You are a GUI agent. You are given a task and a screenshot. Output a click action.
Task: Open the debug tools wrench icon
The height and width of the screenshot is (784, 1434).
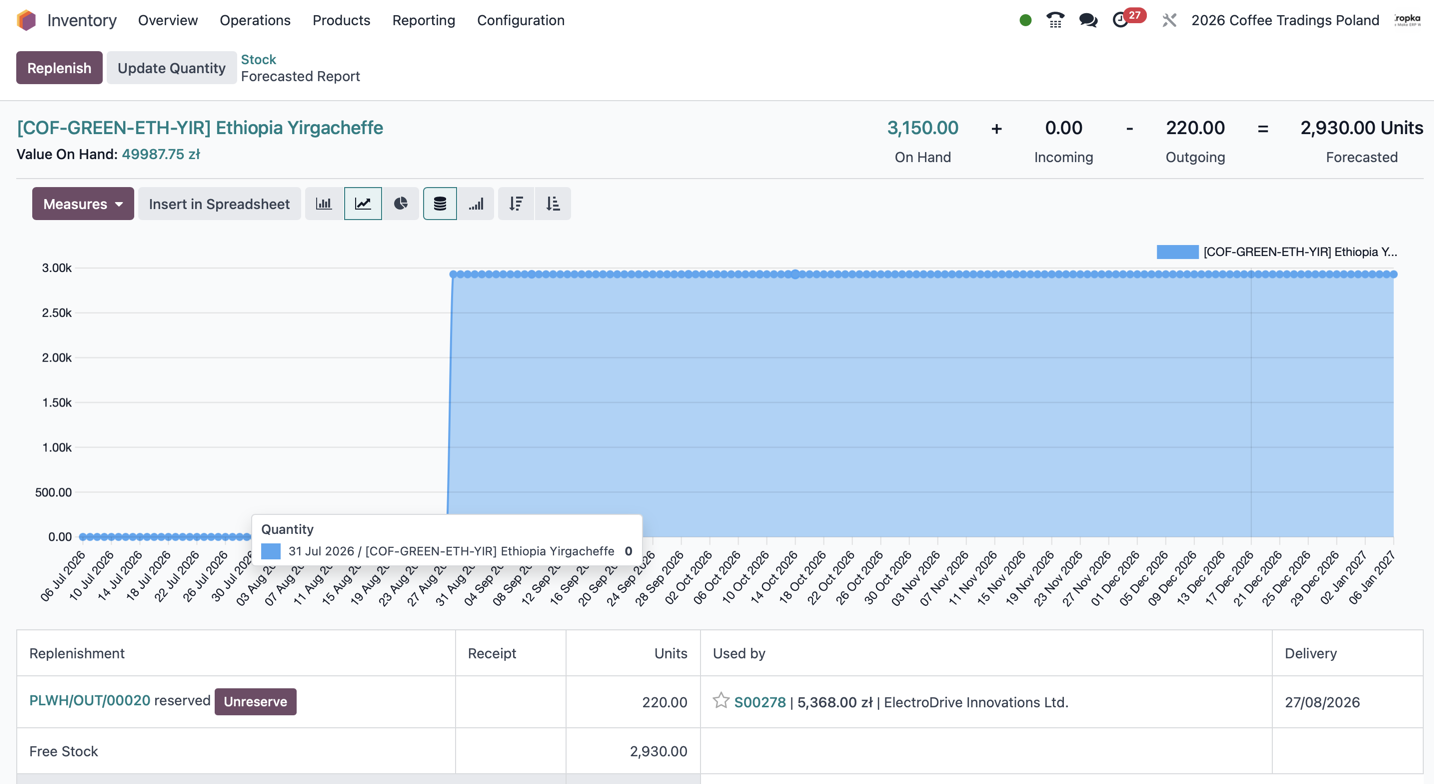(1169, 20)
